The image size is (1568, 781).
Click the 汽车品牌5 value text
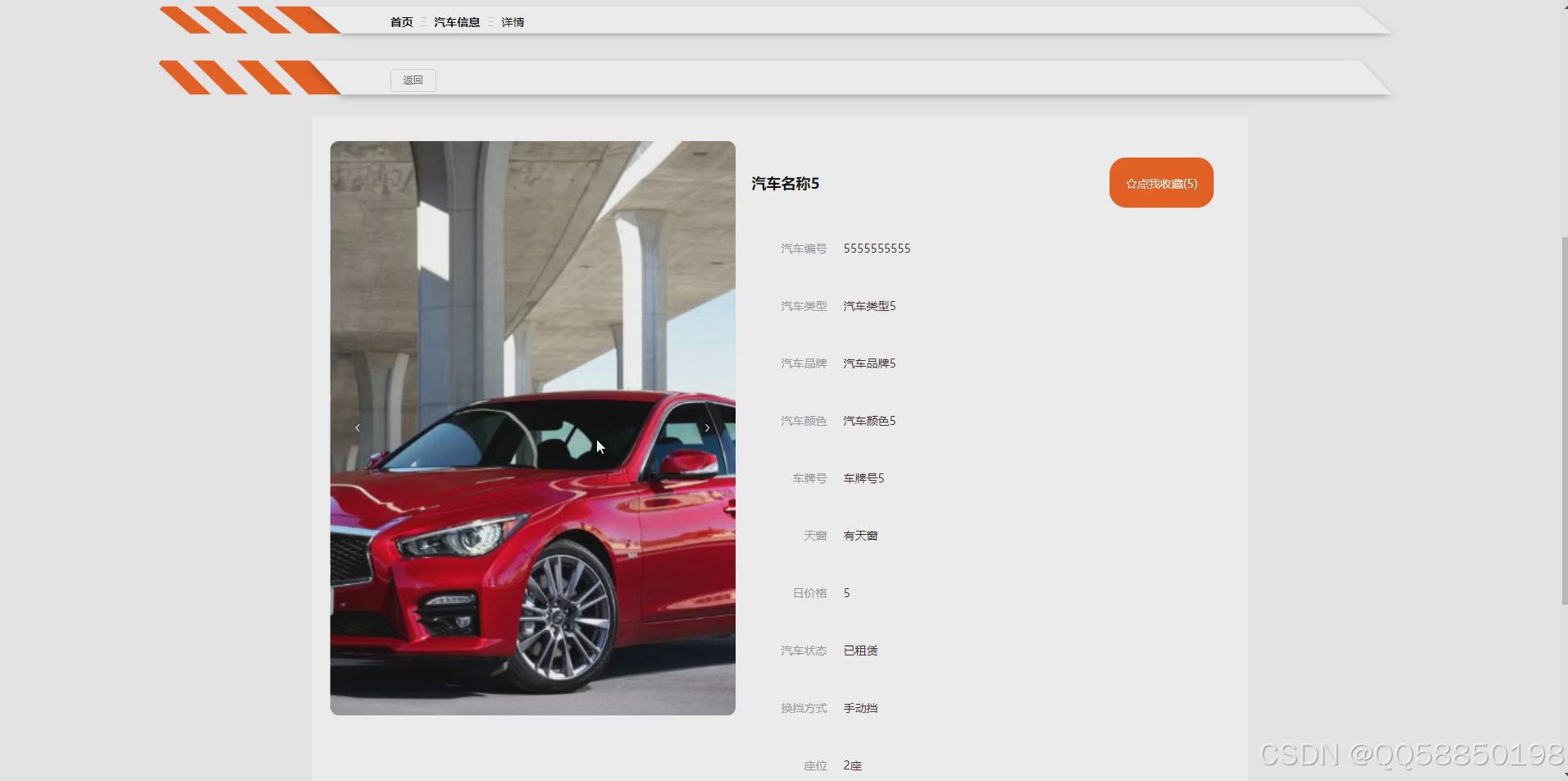point(869,363)
